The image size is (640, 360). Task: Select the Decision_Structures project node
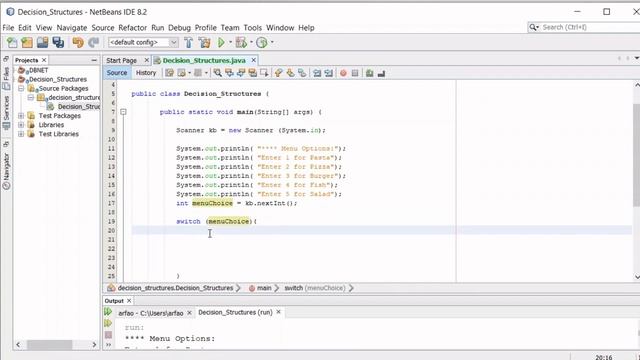coord(58,79)
